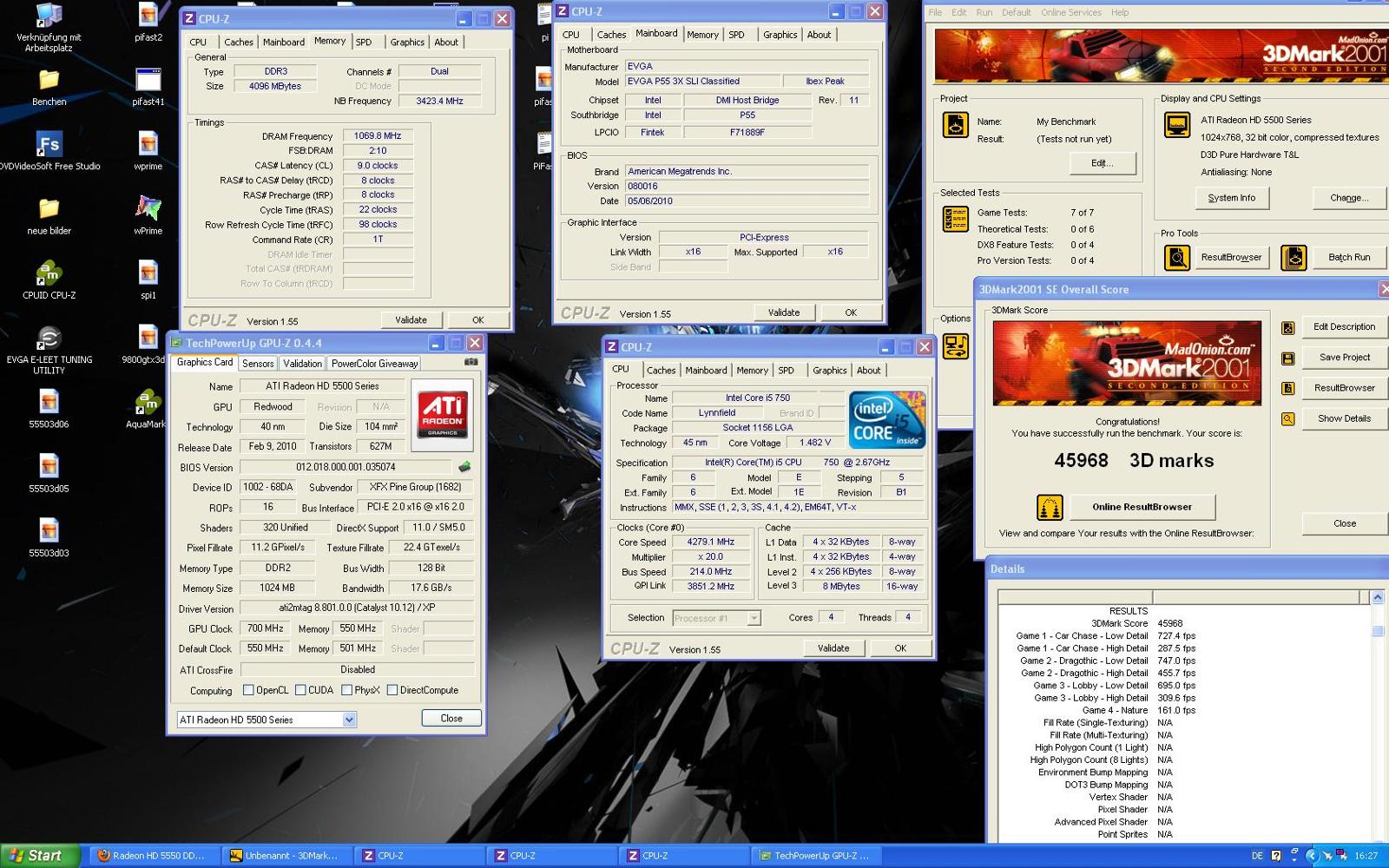Launch AquaMark desktop icon

point(148,402)
